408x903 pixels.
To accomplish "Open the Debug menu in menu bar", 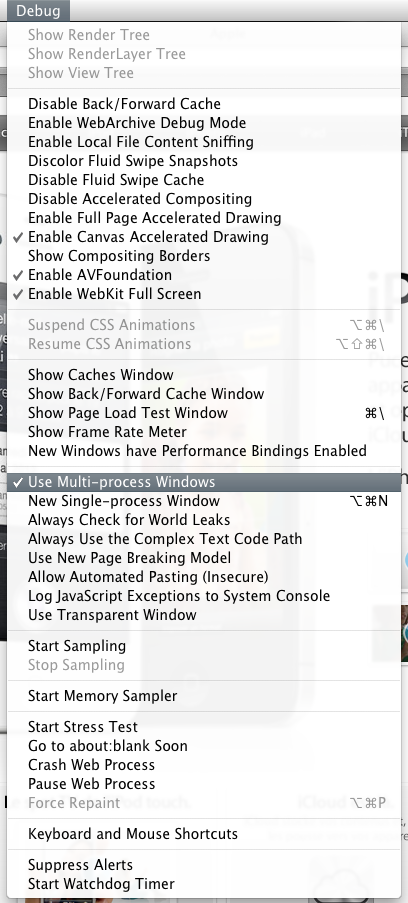I will (x=38, y=10).
